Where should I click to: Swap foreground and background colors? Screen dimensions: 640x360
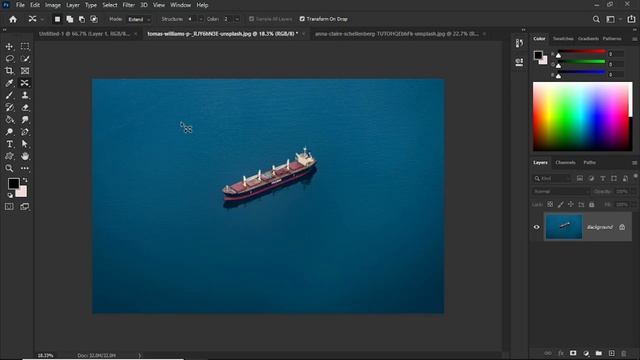pyautogui.click(x=25, y=180)
